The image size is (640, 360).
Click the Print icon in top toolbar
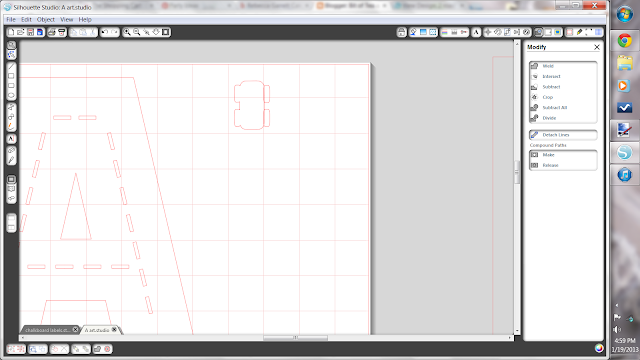52,32
